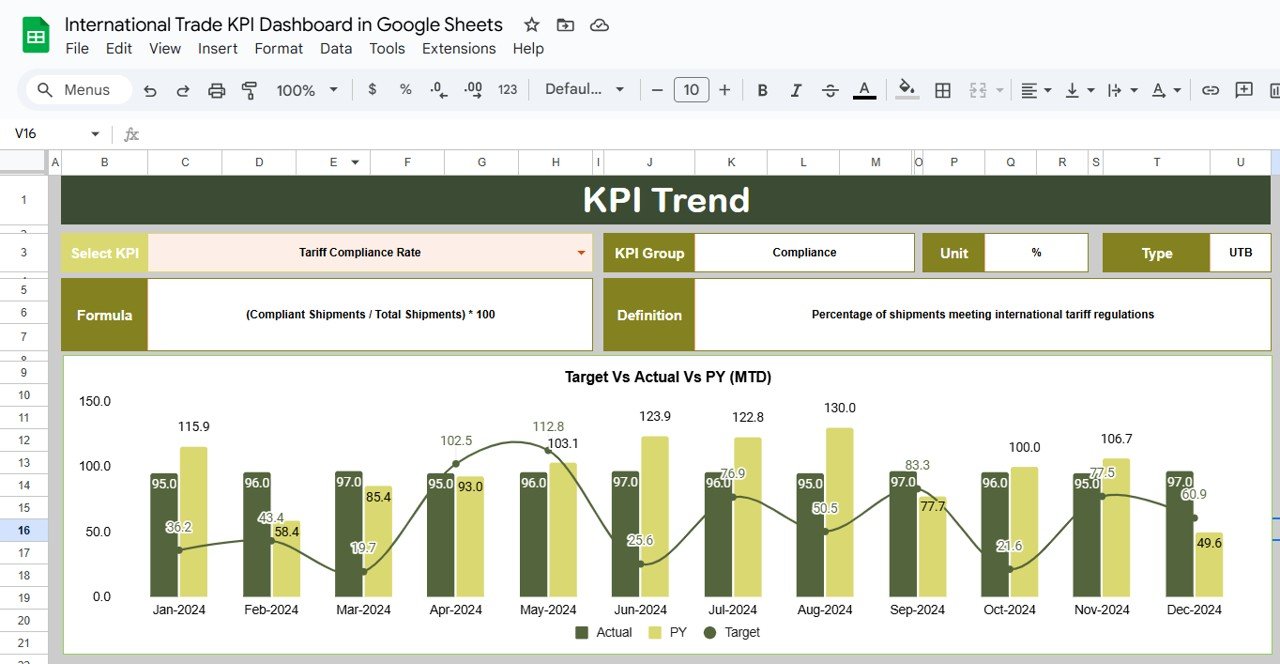Click the Target legend entry

(732, 632)
